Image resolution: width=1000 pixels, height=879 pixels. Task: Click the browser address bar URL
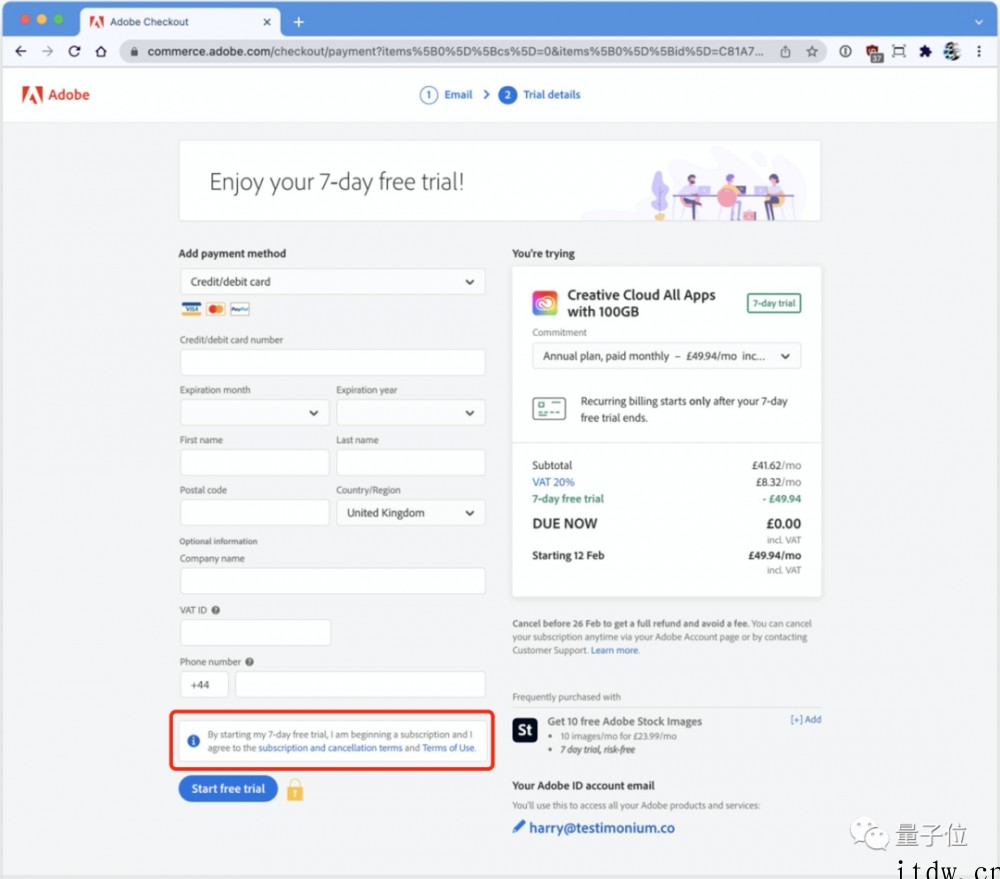[x=455, y=52]
